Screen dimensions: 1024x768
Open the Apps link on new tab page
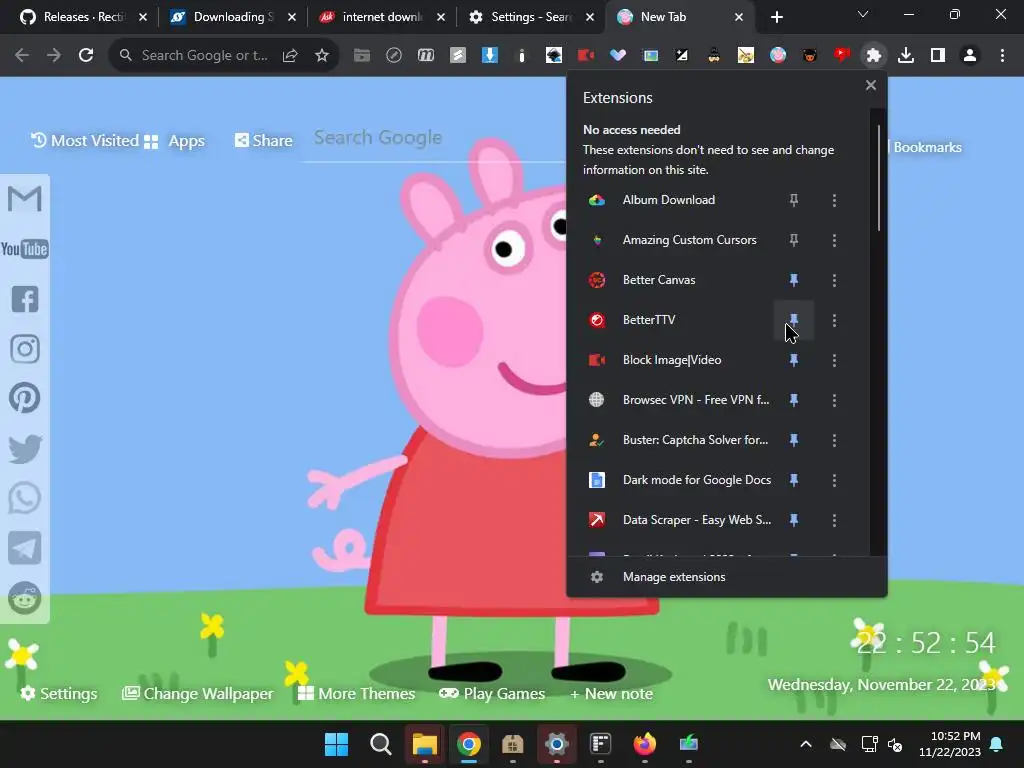click(174, 141)
